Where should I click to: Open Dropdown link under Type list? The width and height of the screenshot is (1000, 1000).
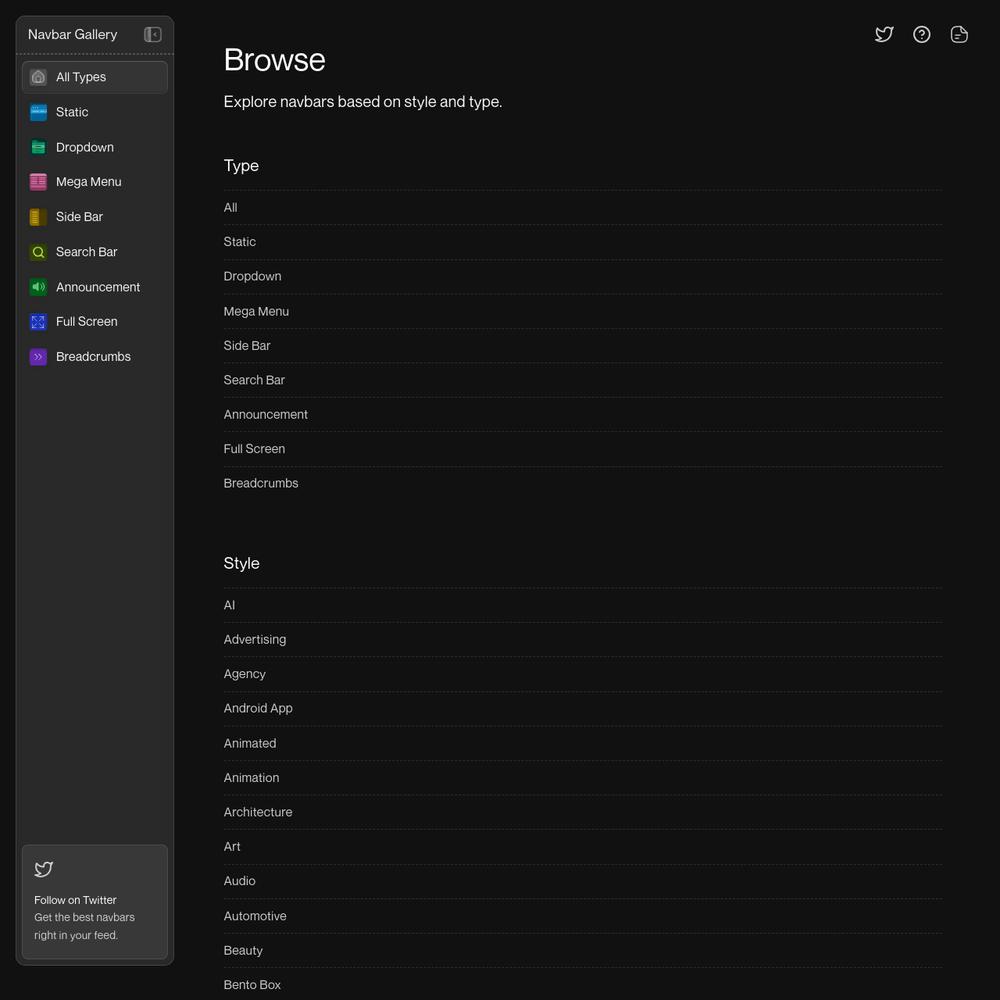[x=253, y=276]
